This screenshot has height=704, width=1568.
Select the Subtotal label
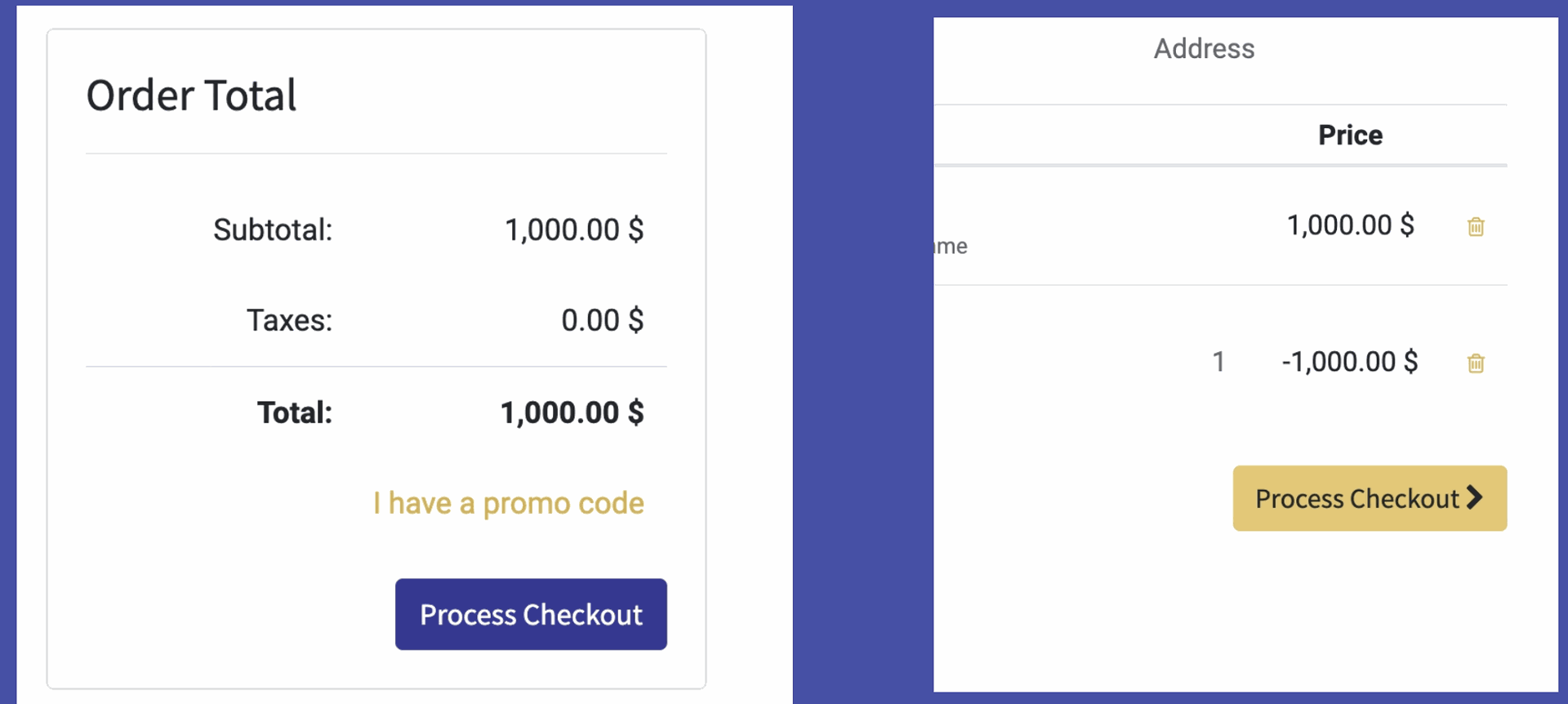point(273,230)
